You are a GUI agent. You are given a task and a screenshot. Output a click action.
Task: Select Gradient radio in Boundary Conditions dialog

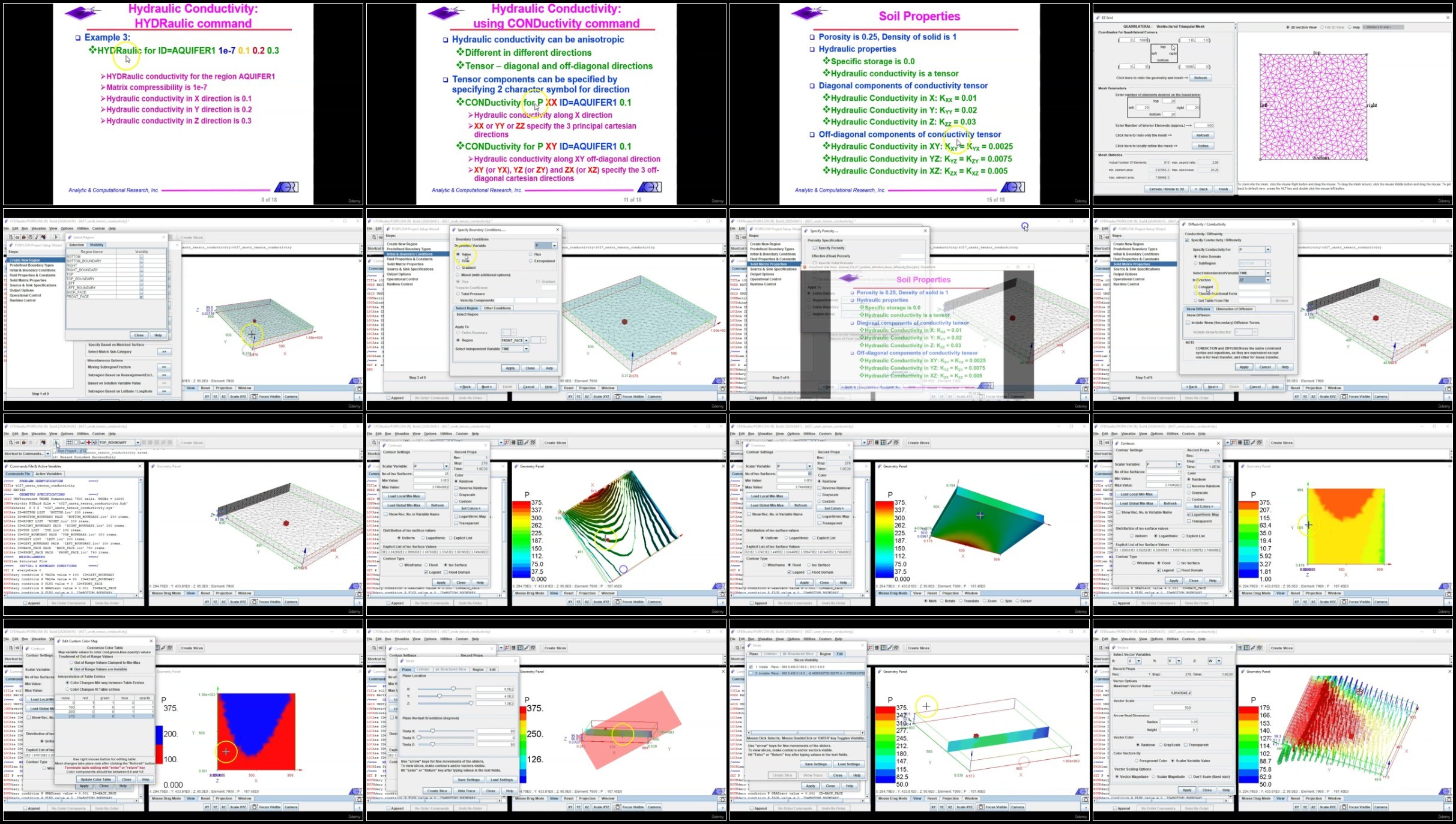coord(458,268)
